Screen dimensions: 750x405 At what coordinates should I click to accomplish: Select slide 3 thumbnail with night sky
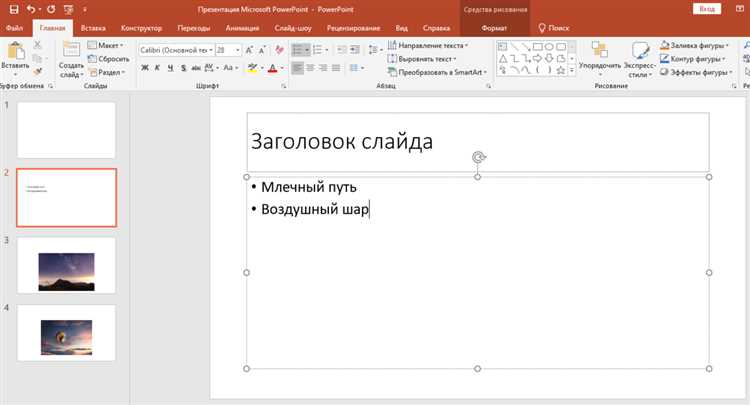click(66, 266)
